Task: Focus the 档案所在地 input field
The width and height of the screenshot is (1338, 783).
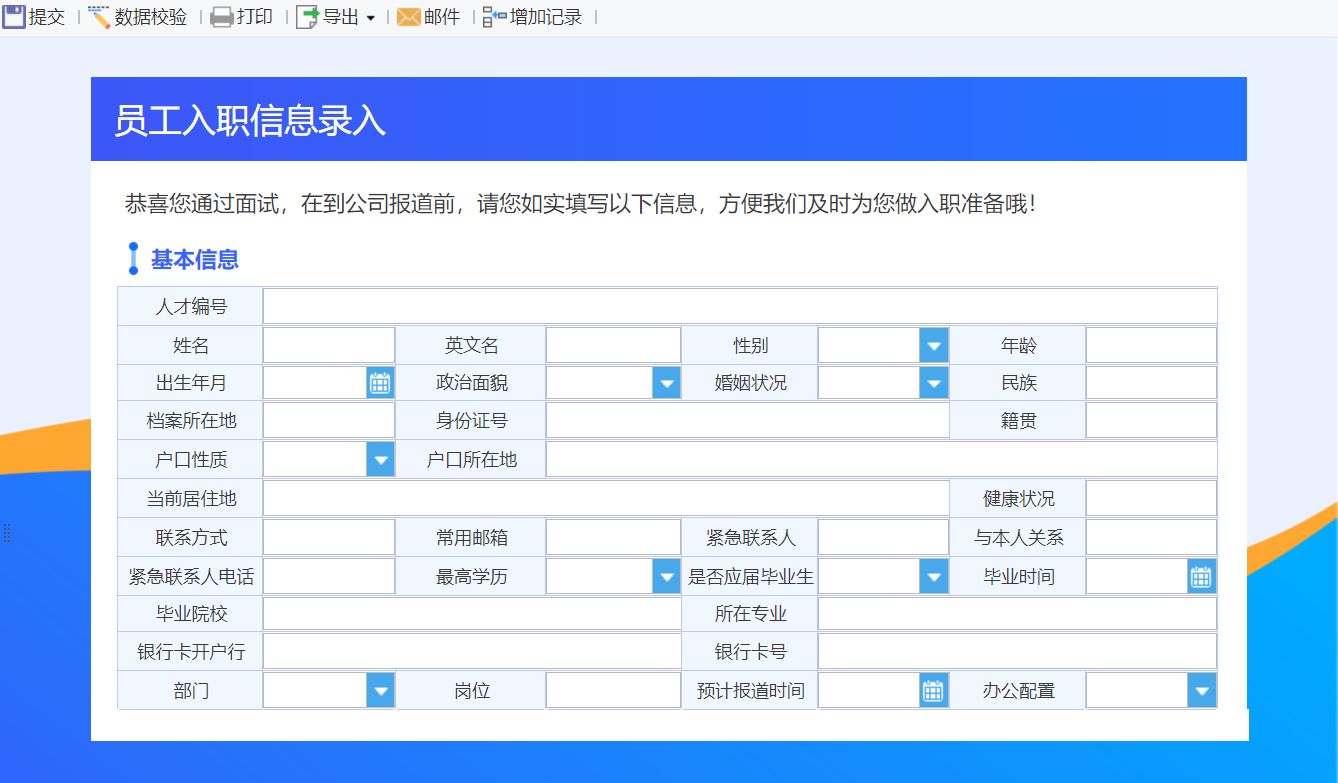Action: pyautogui.click(x=329, y=420)
